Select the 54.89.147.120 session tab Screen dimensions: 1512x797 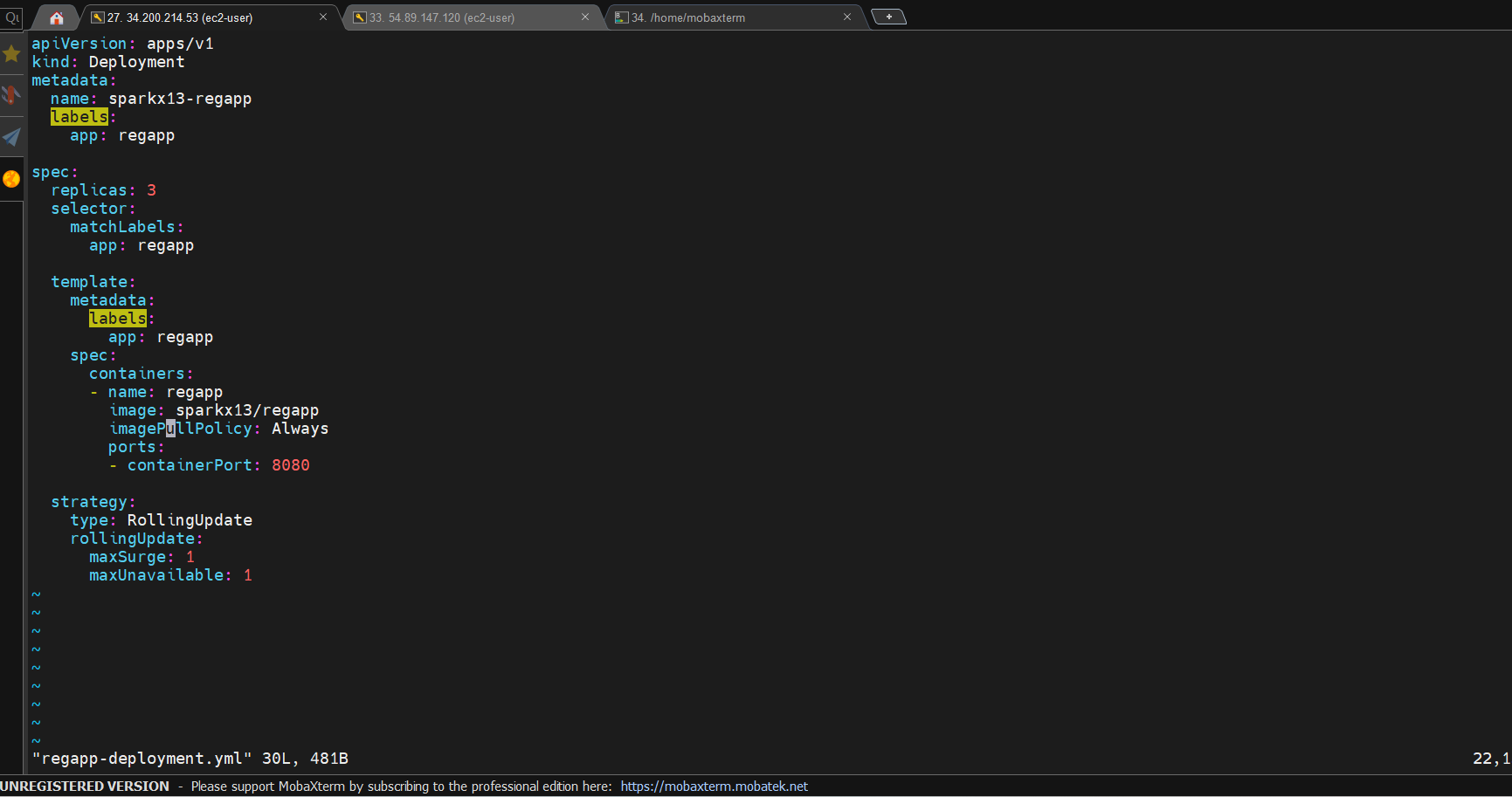tap(454, 17)
